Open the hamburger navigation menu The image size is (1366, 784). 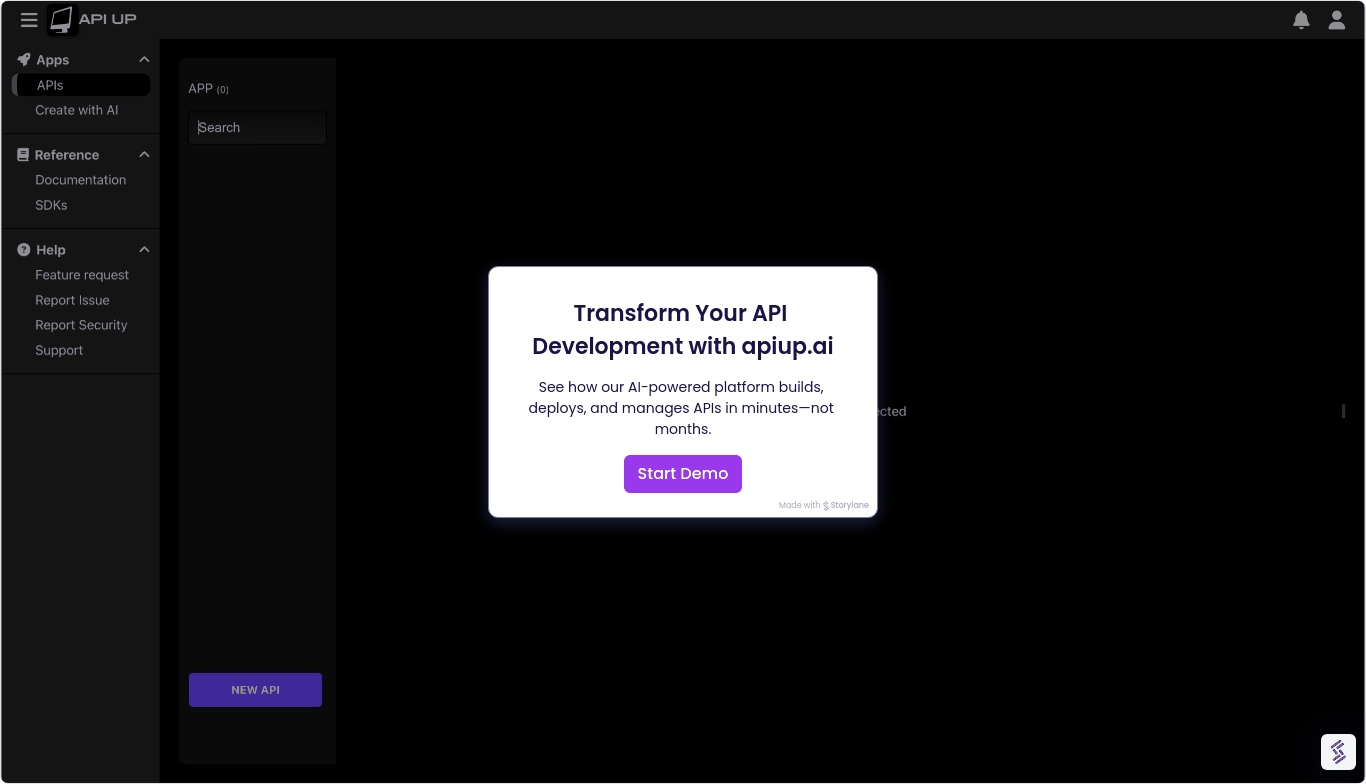[29, 19]
